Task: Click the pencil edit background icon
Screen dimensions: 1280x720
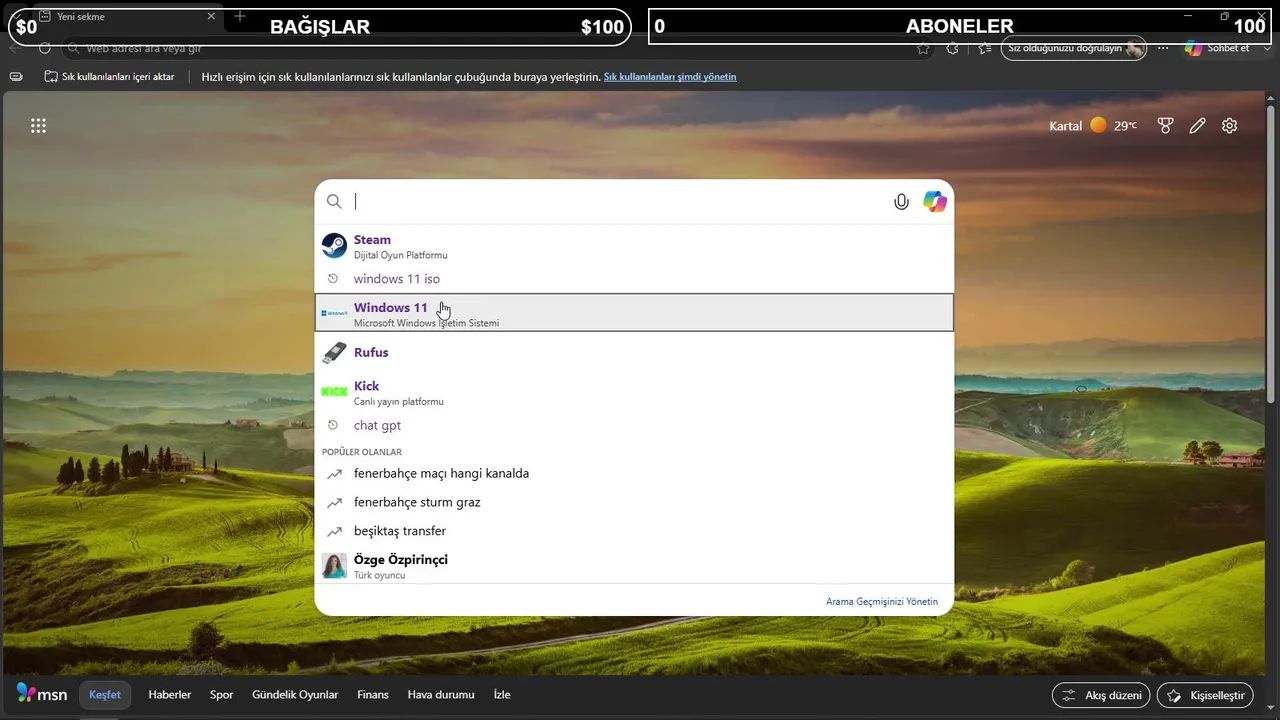Action: pyautogui.click(x=1197, y=126)
